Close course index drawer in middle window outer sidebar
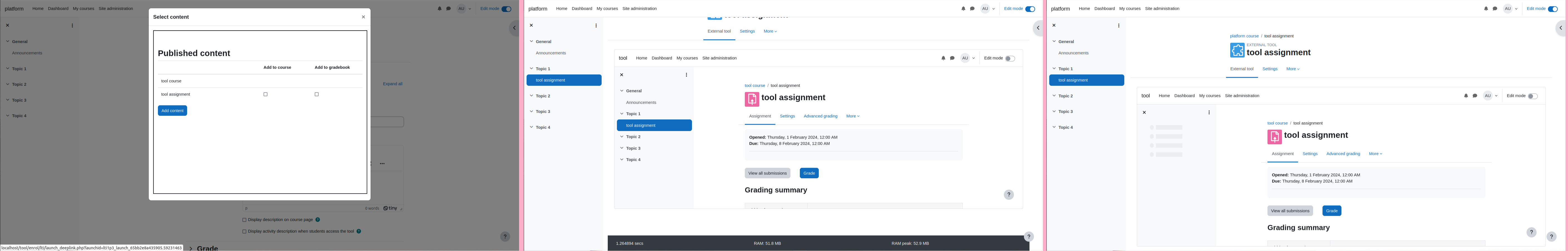Viewport: 1568px width, 251px height. point(531,26)
